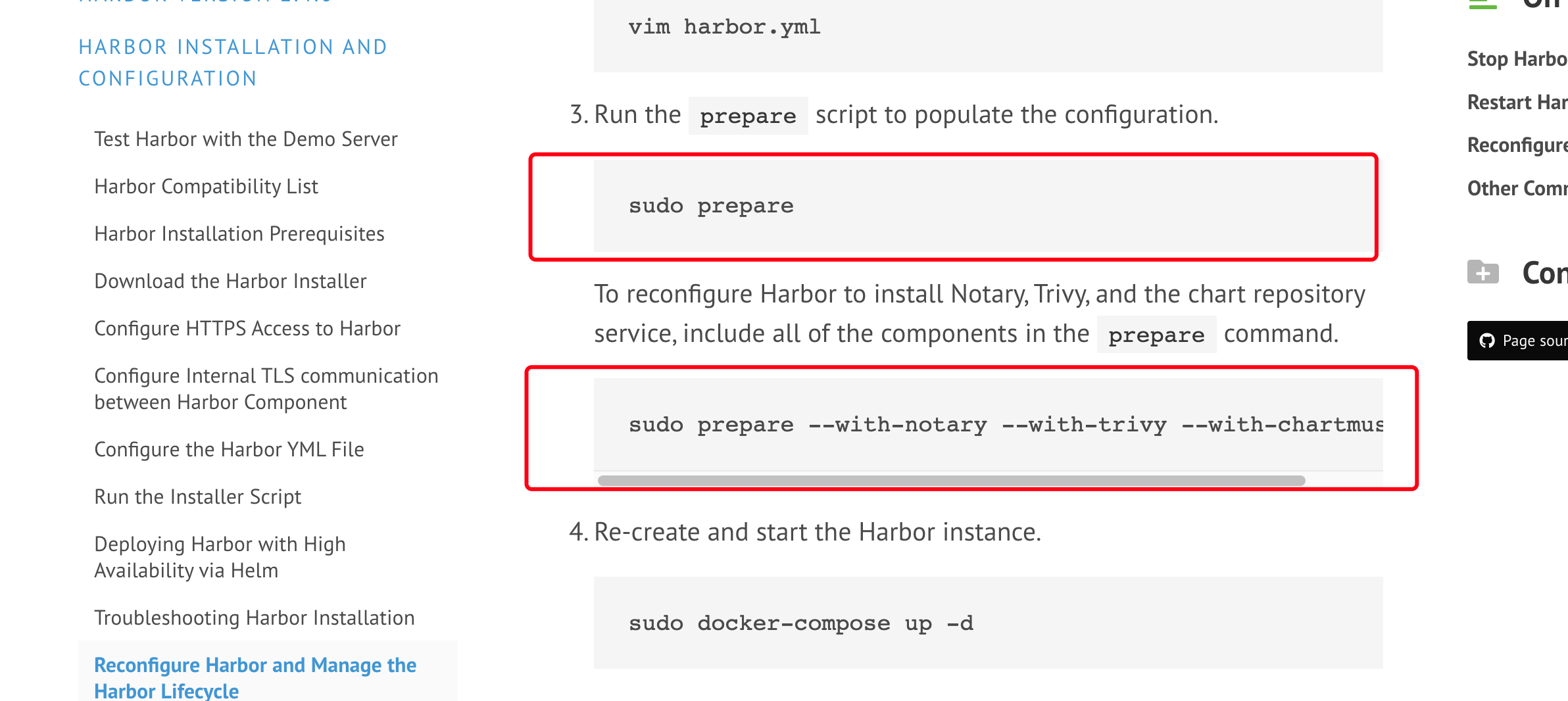Open Test Harbor with the Demo Server
This screenshot has height=701, width=1568.
coord(245,139)
